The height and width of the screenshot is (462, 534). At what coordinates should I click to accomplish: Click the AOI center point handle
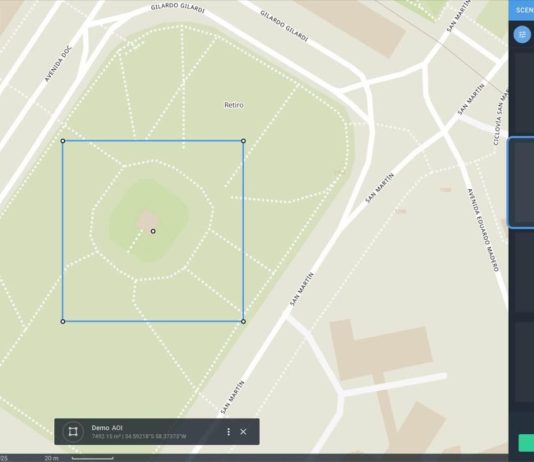click(153, 231)
